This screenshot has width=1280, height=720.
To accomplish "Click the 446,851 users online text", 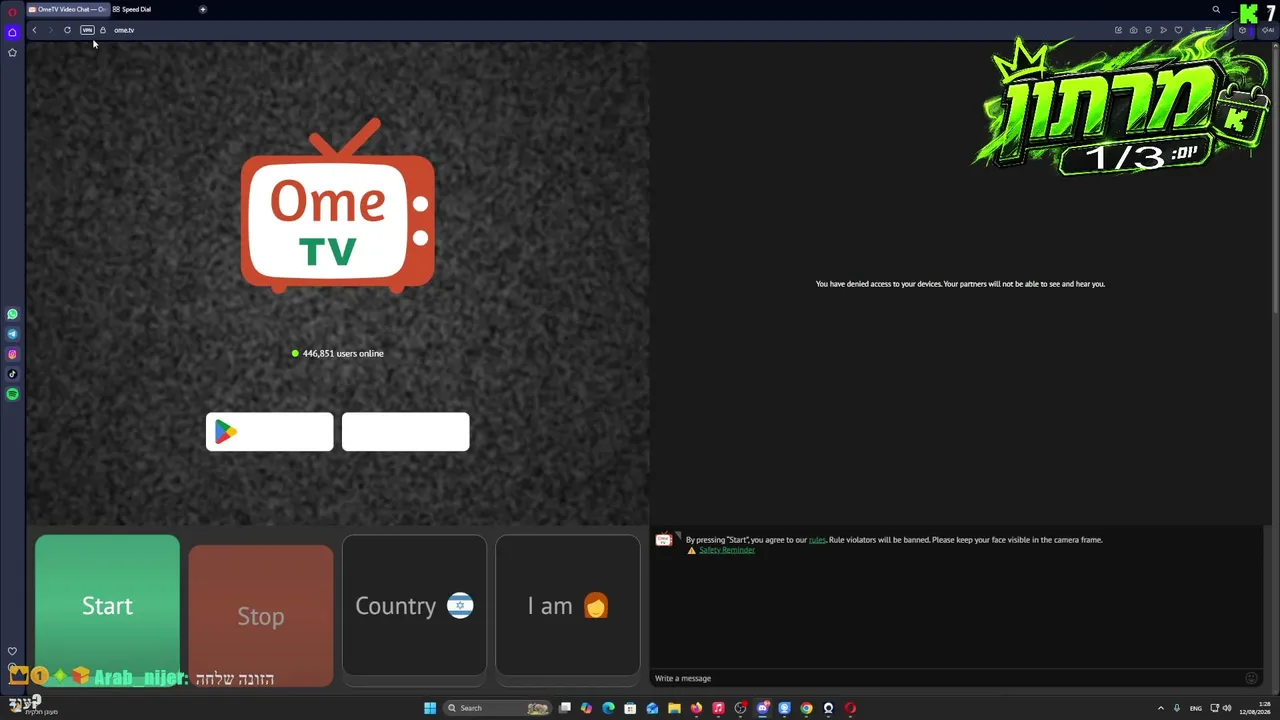I will (343, 353).
